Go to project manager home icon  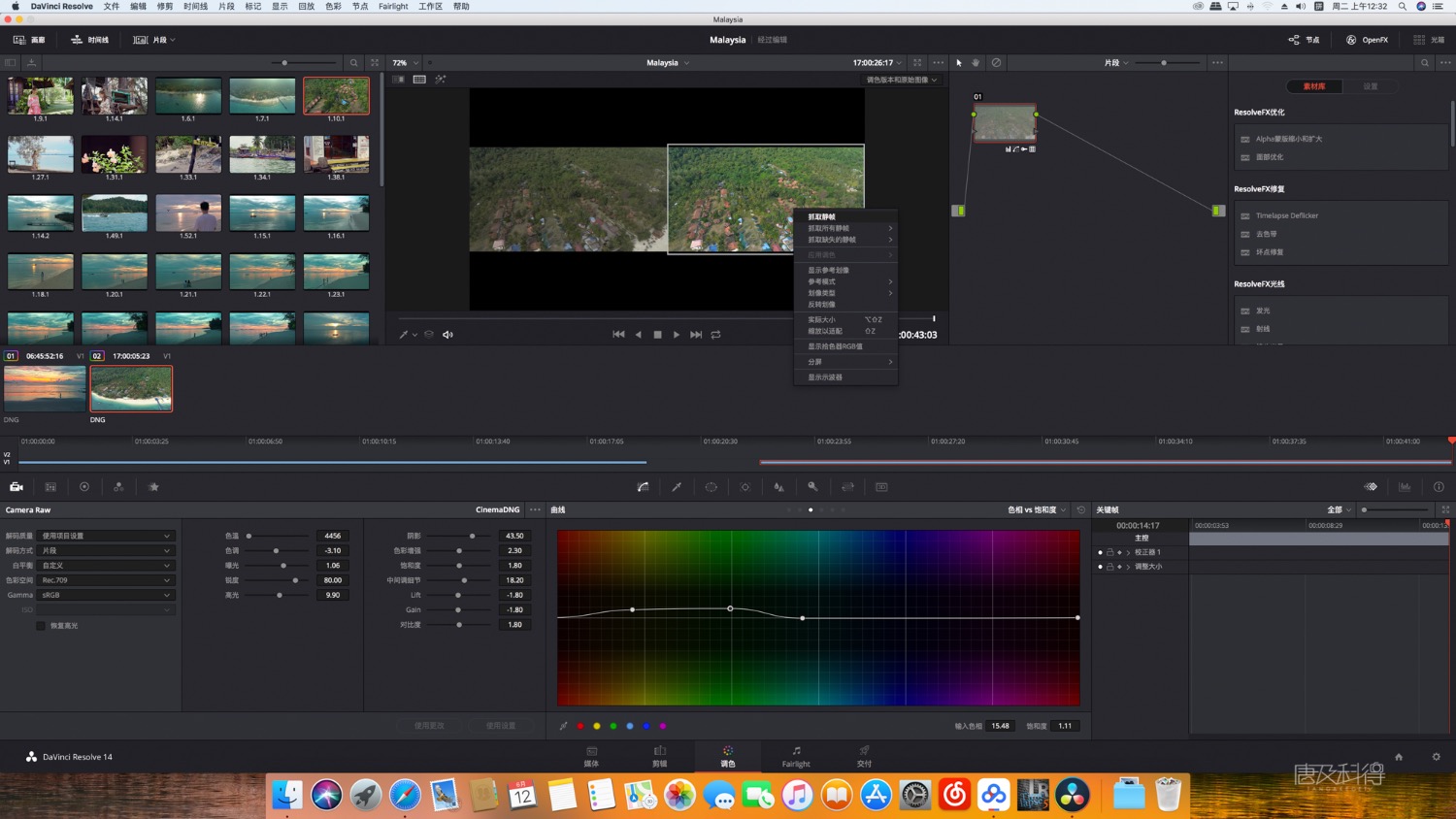(1399, 757)
